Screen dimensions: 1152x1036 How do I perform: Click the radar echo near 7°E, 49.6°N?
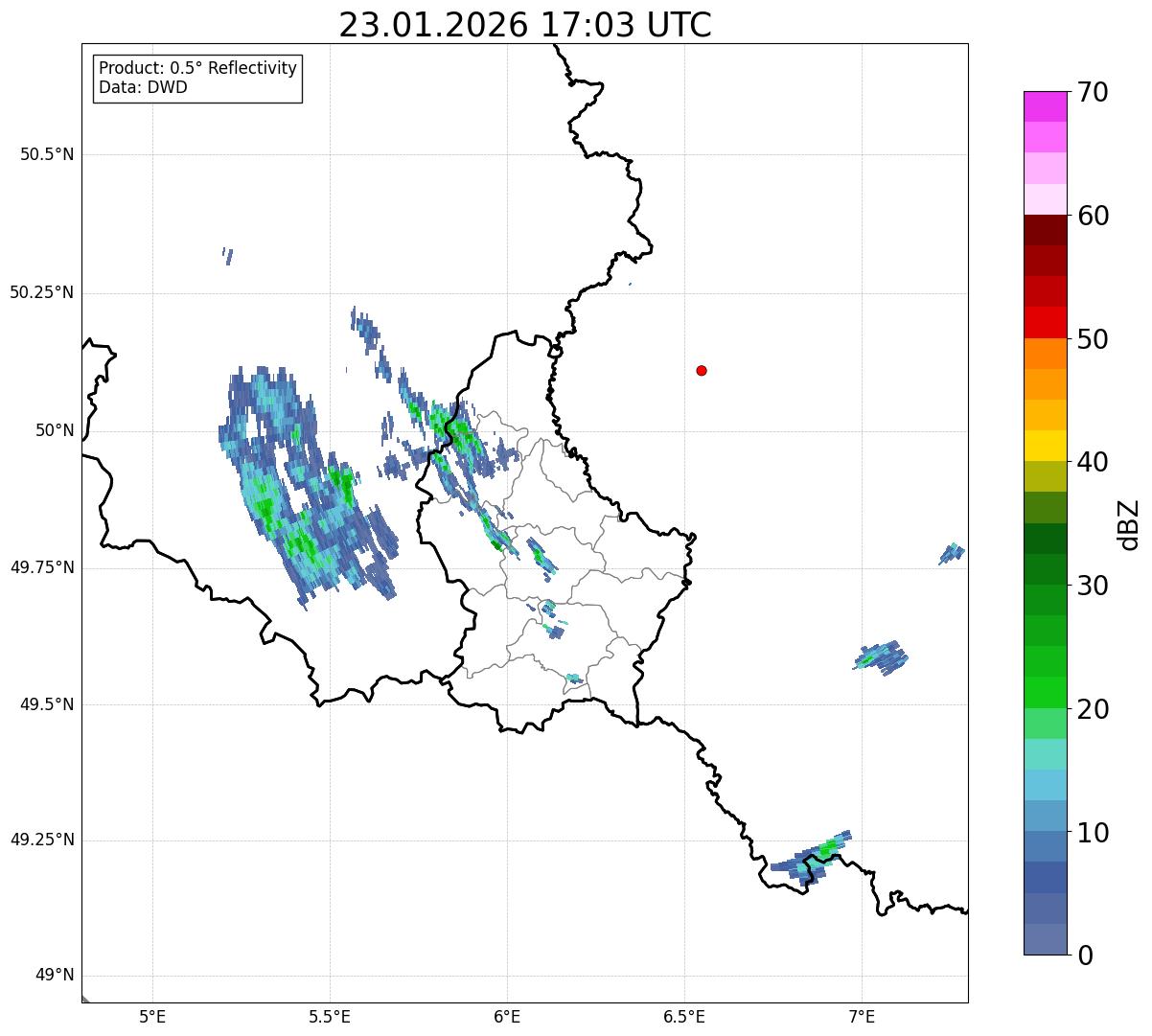(881, 657)
